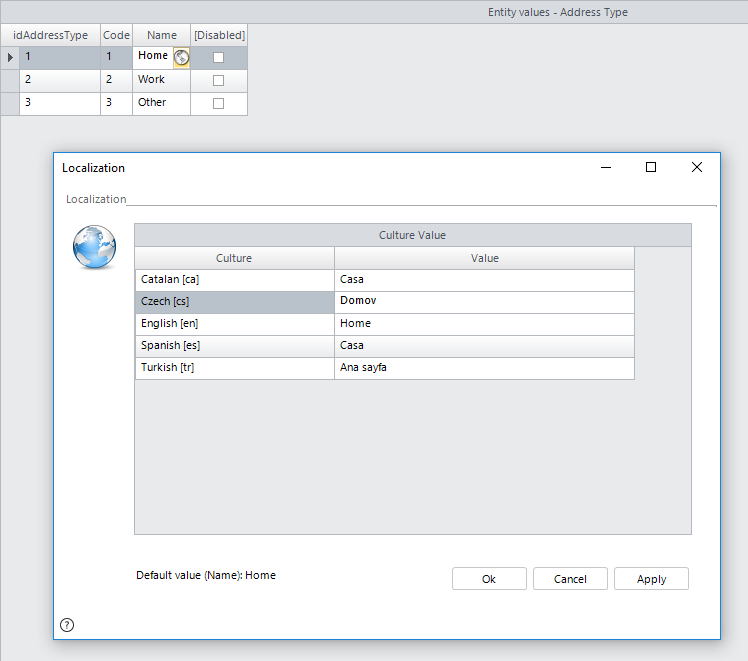Select the Catalan [ca] culture row

235,280
